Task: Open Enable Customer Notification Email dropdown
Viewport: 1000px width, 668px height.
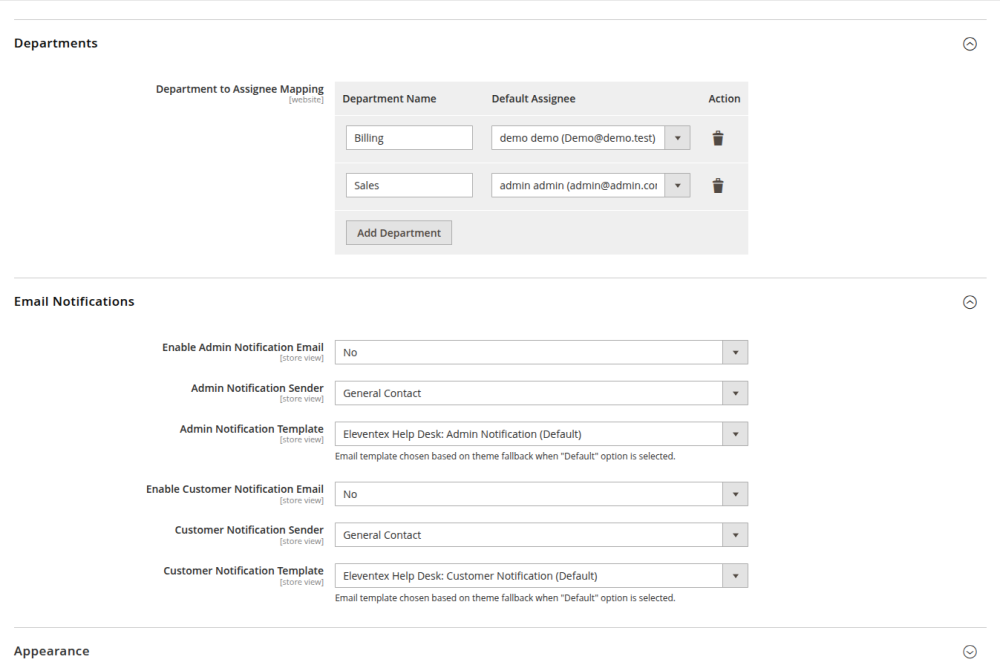Action: (540, 494)
